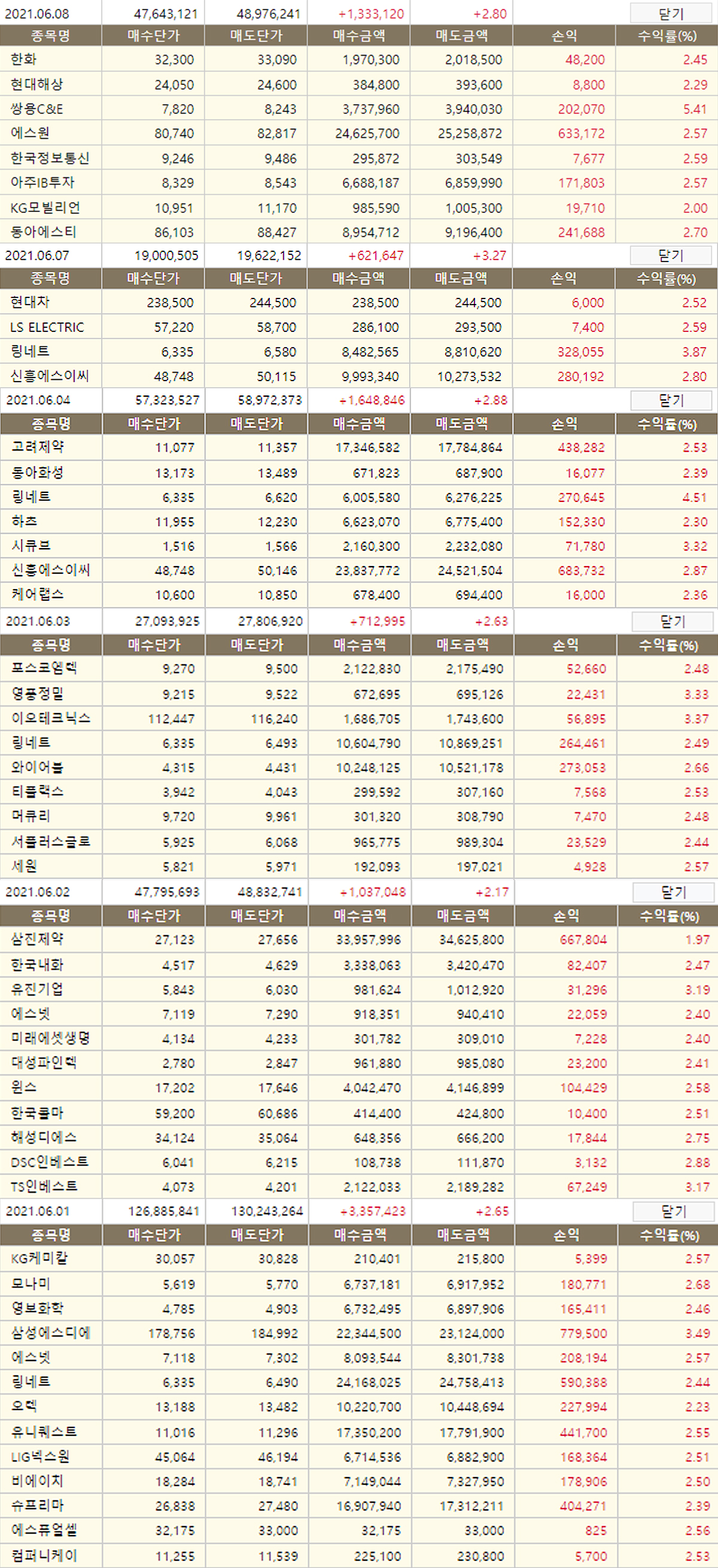Click stock name 에스원
This screenshot has height=1568, width=718.
click(30, 133)
